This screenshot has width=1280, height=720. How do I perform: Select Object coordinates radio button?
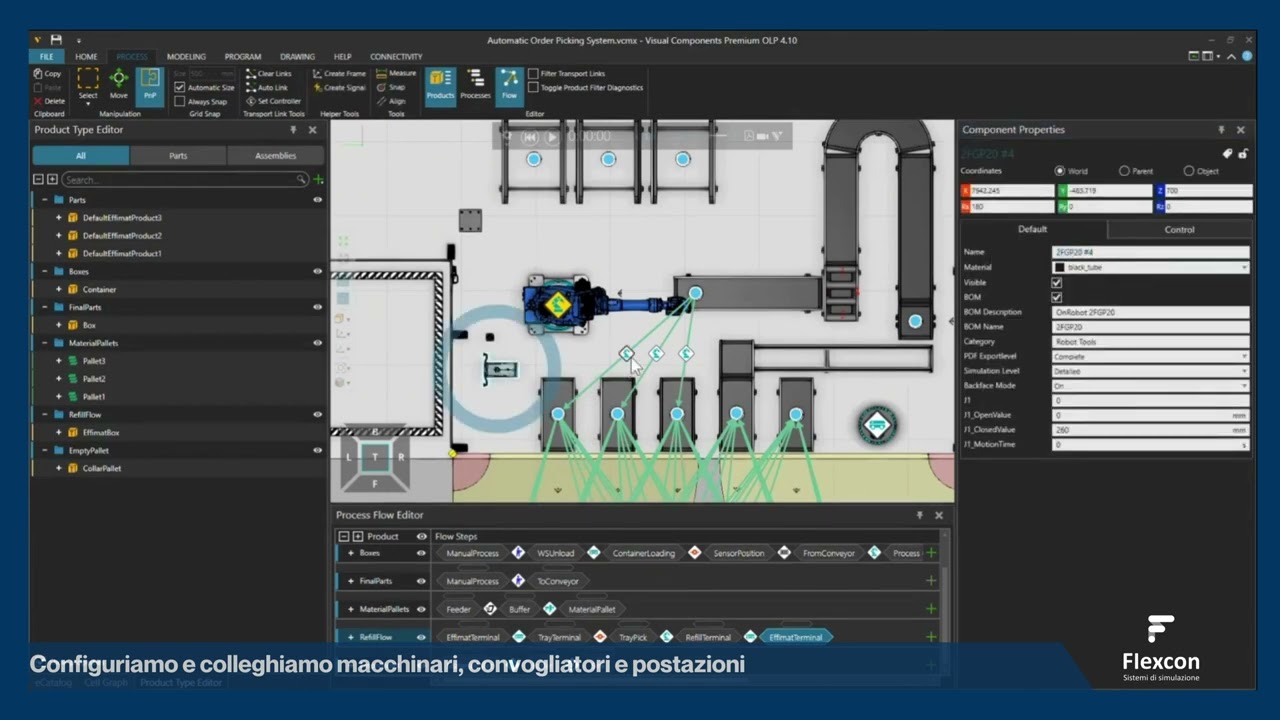tap(1188, 171)
